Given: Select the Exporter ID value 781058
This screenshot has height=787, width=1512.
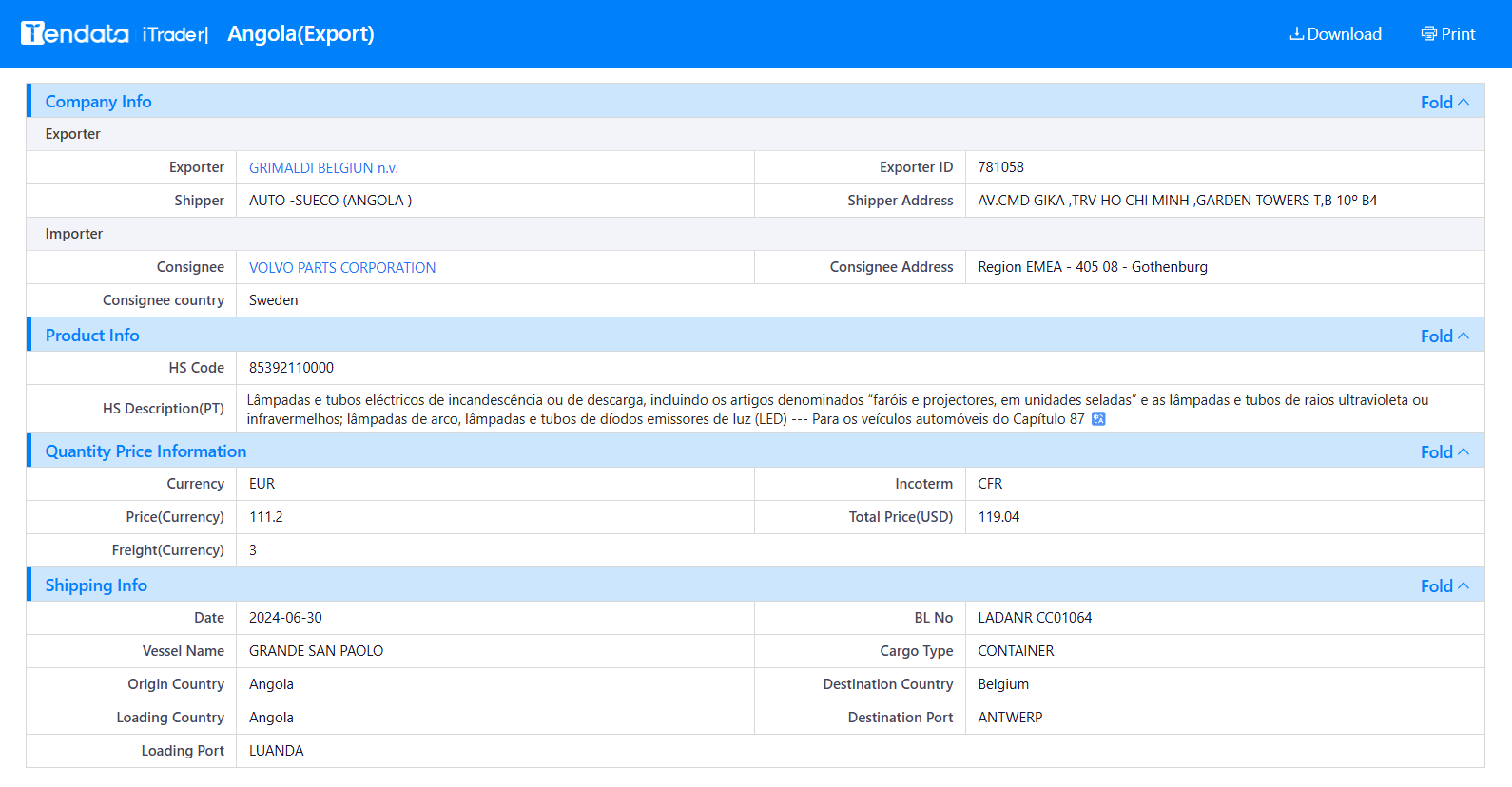Looking at the screenshot, I should 1000,167.
